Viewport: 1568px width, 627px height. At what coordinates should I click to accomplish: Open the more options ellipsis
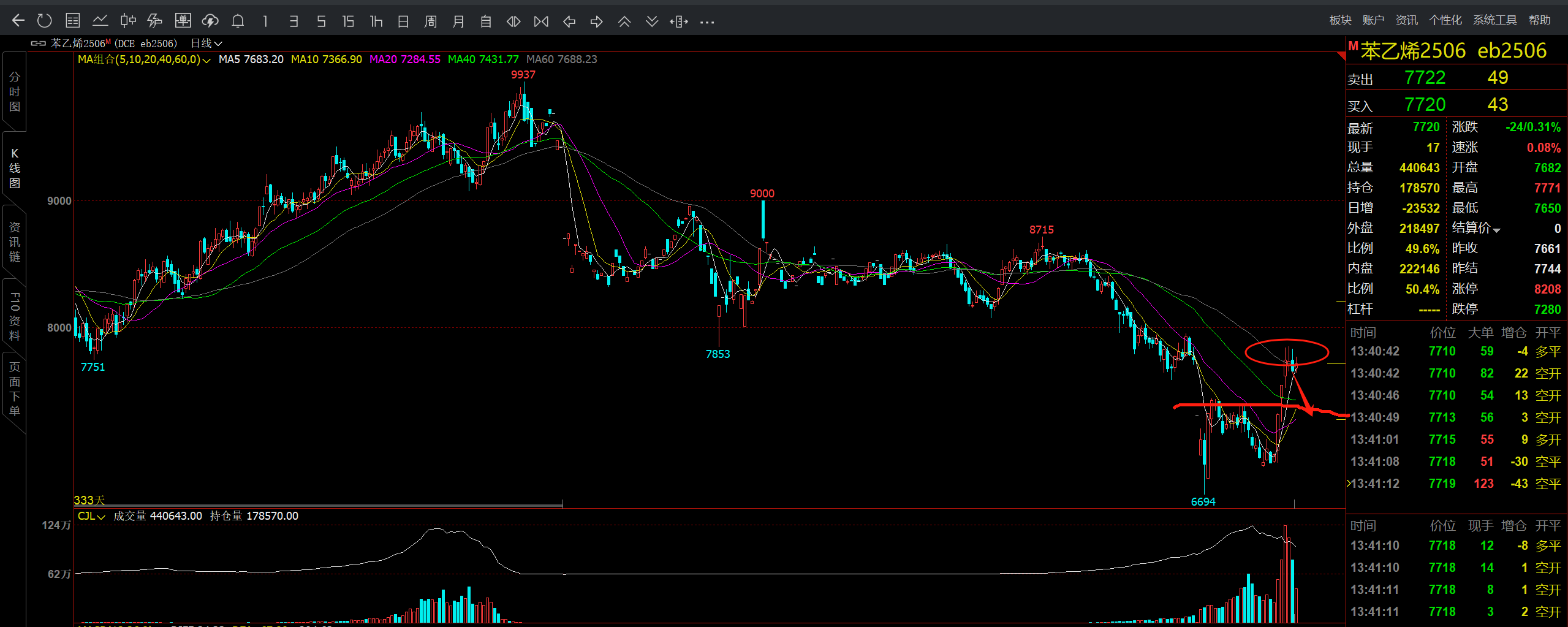coord(707,22)
